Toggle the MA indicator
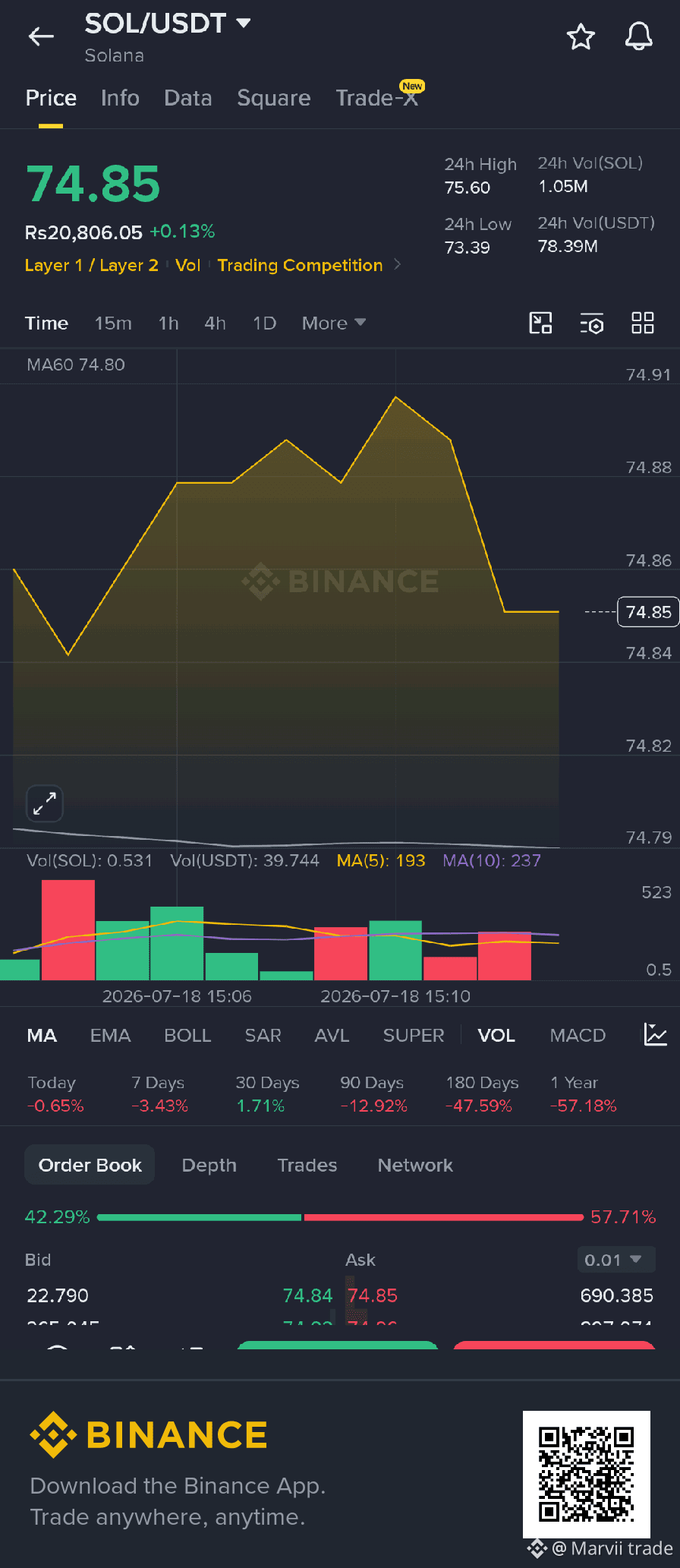The image size is (680, 1568). click(x=42, y=1035)
